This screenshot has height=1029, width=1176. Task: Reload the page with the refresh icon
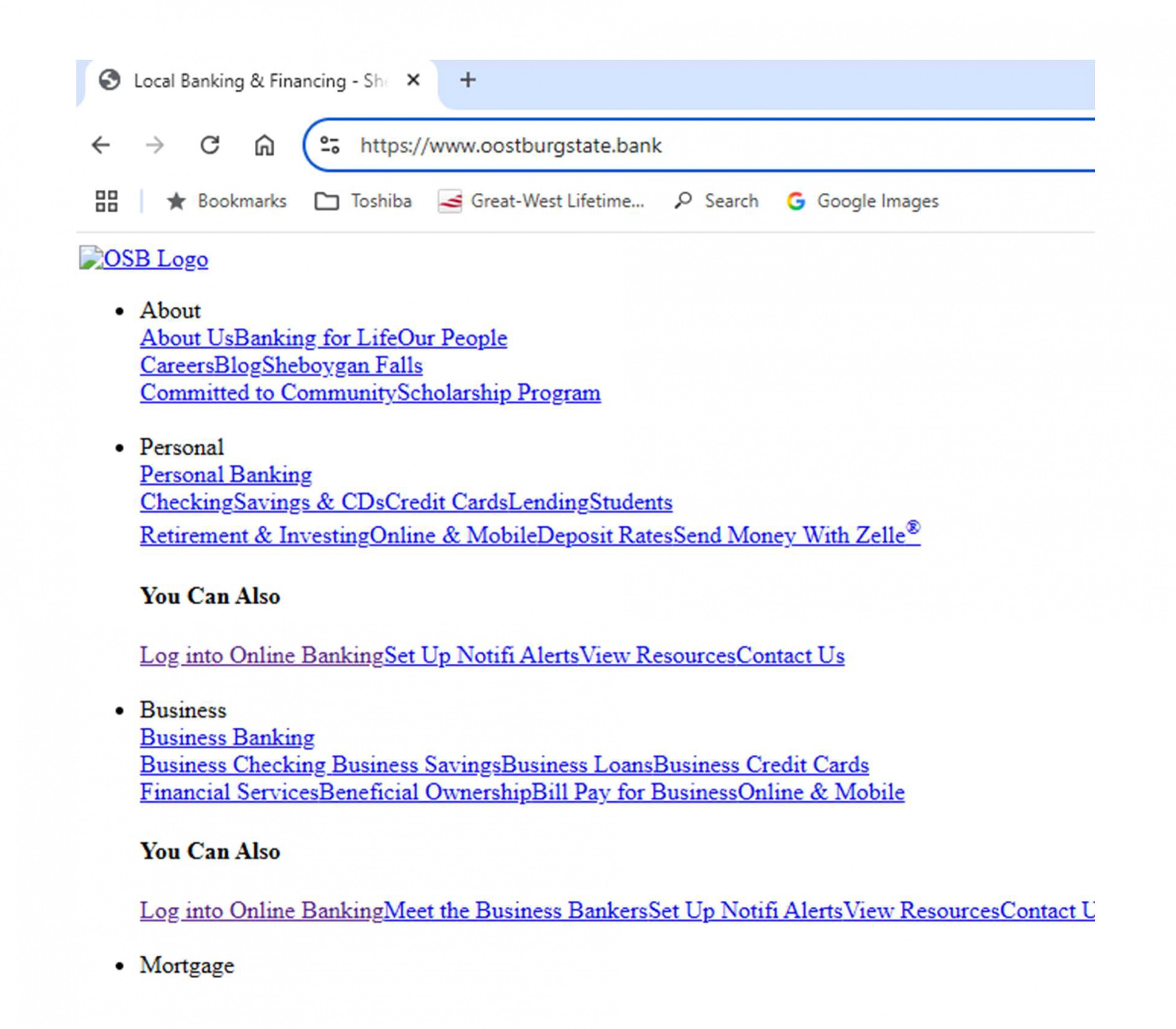point(210,145)
